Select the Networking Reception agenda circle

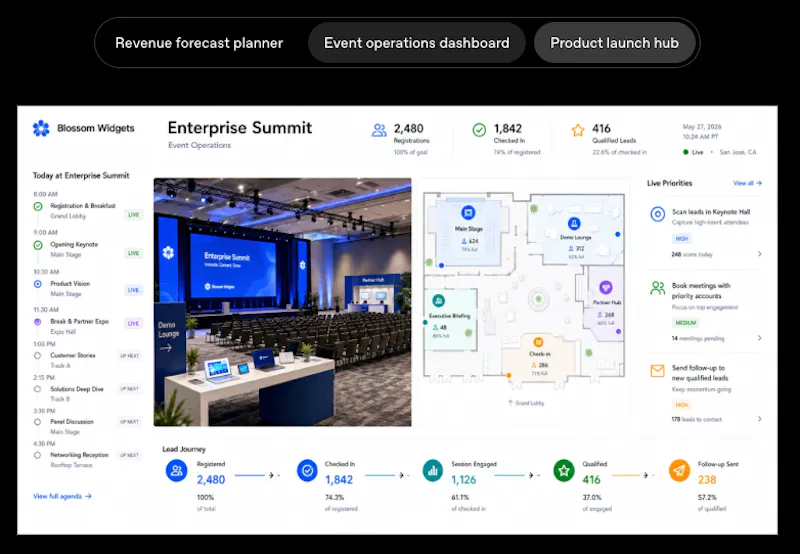pyautogui.click(x=37, y=455)
